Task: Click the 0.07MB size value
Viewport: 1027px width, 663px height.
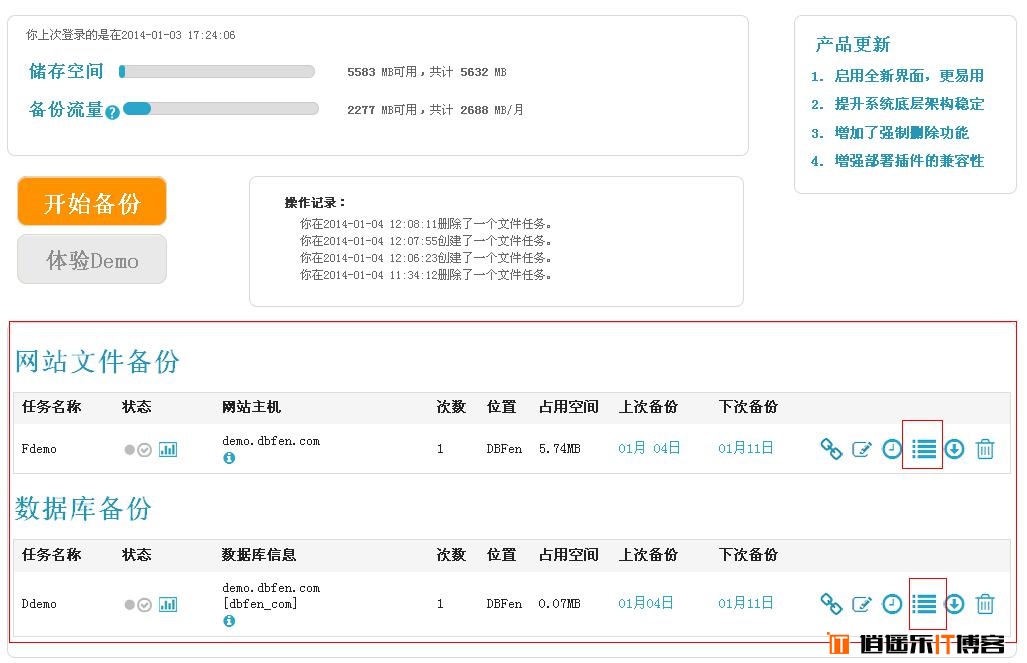Action: coord(559,603)
